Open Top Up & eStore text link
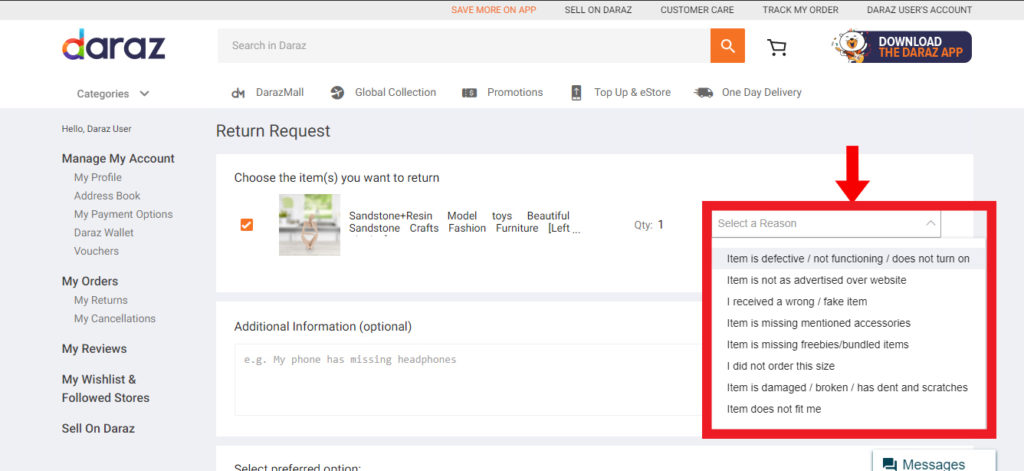 pos(632,93)
